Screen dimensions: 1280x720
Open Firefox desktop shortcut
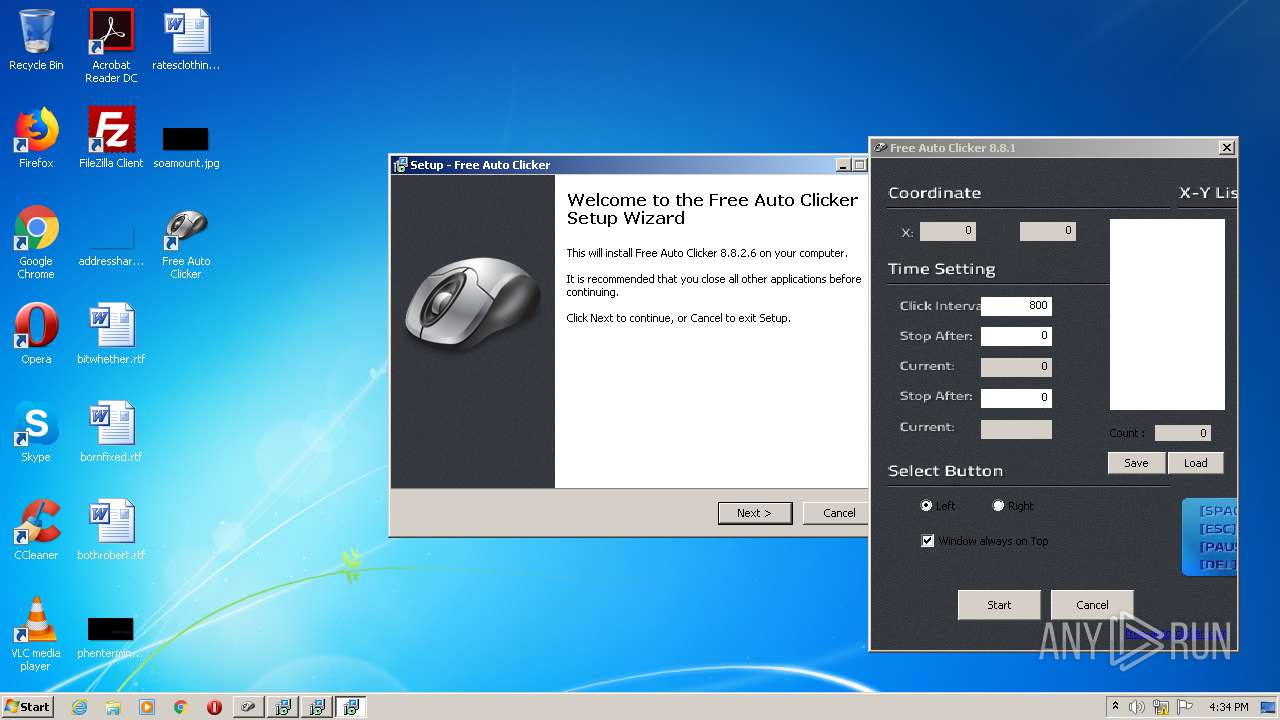36,138
